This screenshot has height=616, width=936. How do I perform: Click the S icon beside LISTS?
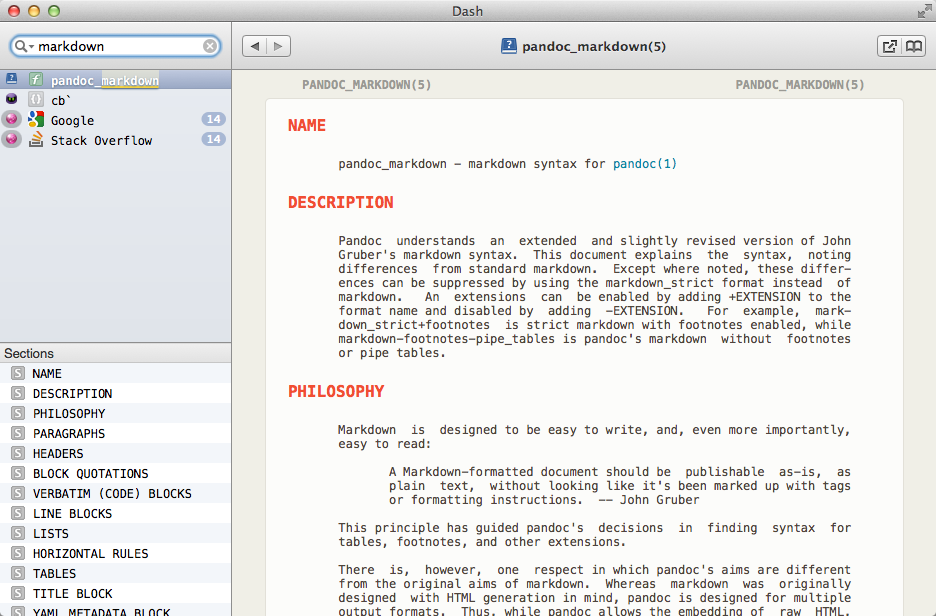(x=18, y=533)
